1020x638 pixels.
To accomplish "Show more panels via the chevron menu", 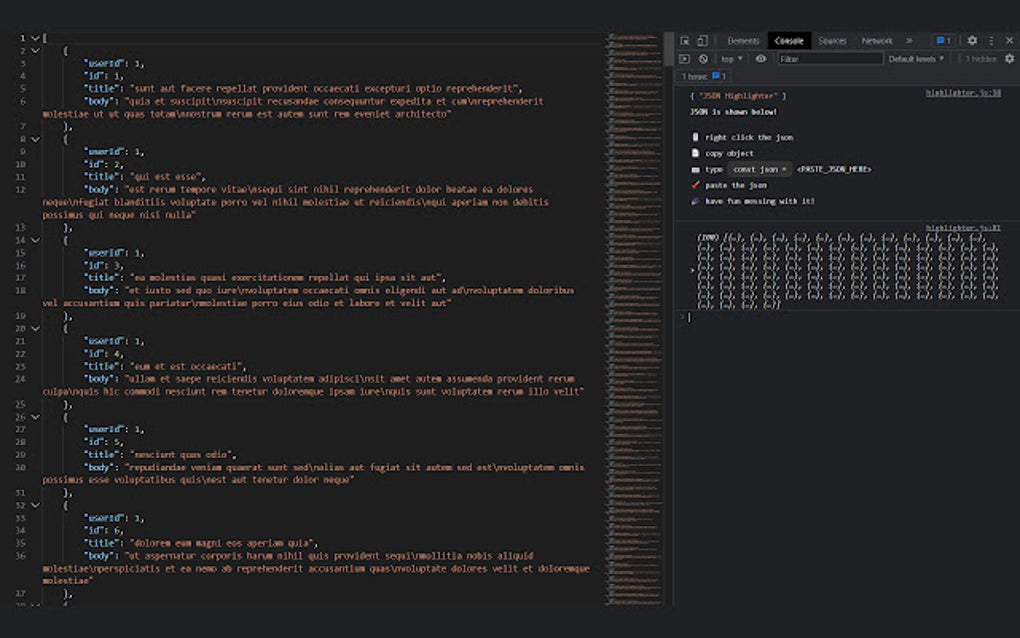I will 908,40.
